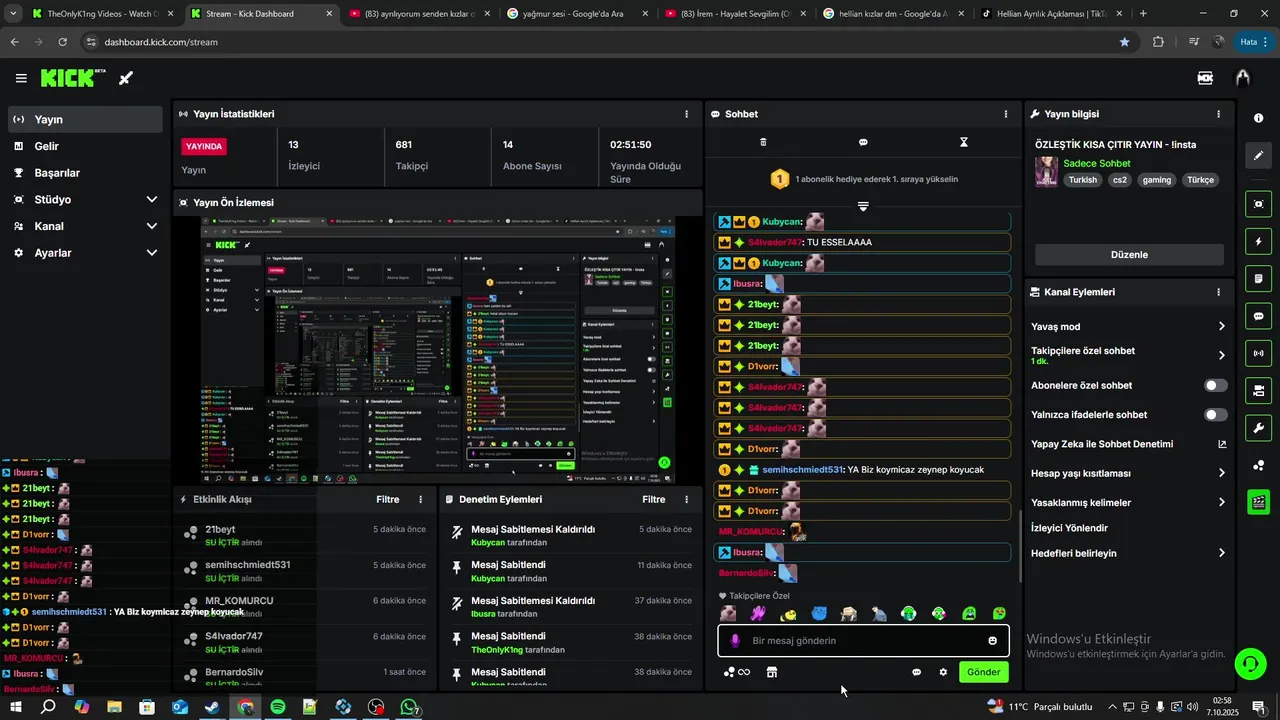Image resolution: width=1280 pixels, height=720 pixels.
Task: Open WhatsApp from the Windows taskbar
Action: pos(409,707)
